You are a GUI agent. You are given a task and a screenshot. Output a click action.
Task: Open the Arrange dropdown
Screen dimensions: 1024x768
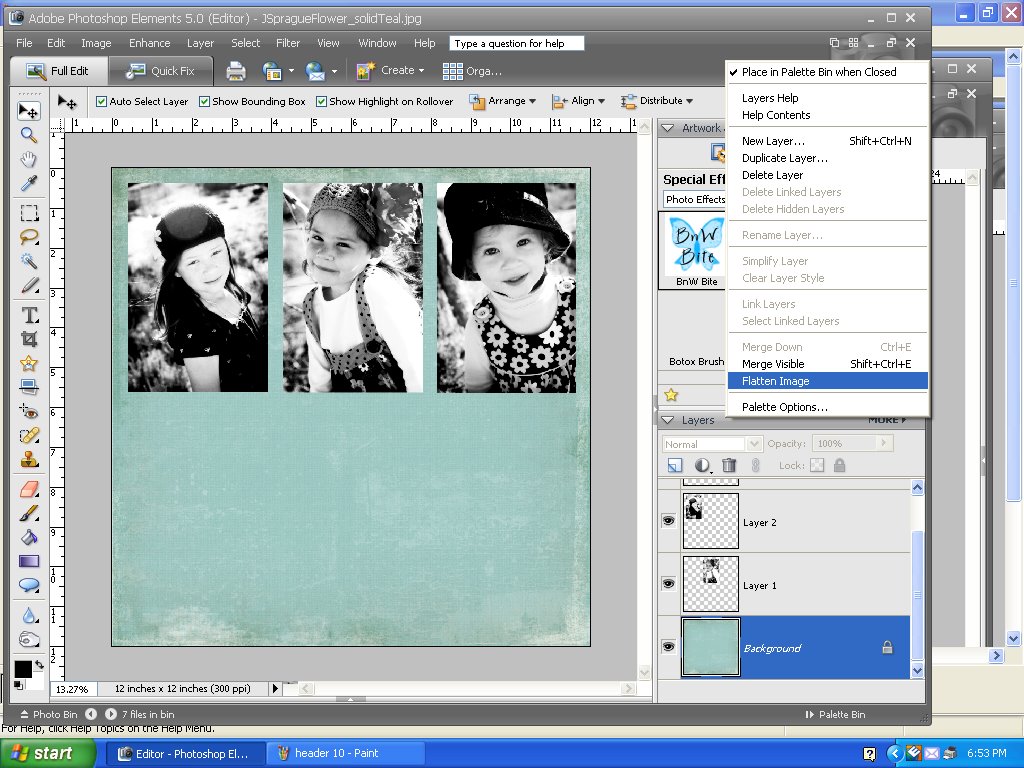click(x=503, y=101)
